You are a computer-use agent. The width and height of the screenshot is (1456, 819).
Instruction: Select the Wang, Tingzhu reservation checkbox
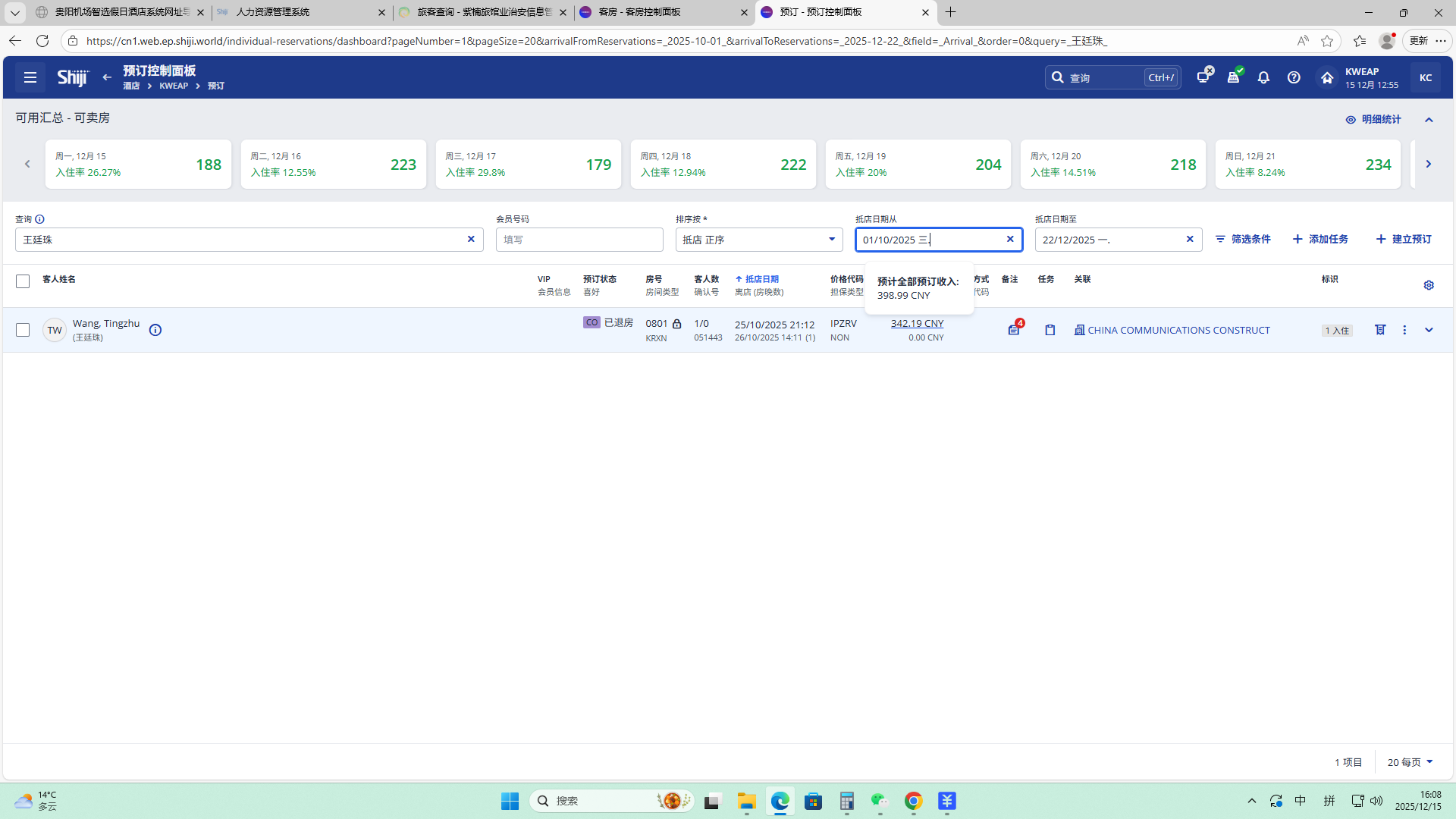[23, 330]
